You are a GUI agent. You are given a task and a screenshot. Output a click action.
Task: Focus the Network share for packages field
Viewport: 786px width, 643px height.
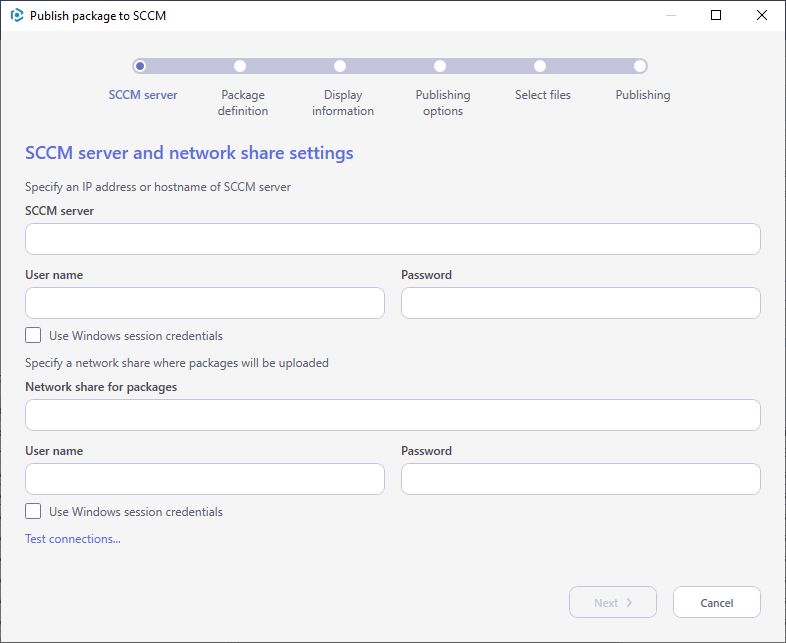pyautogui.click(x=393, y=415)
